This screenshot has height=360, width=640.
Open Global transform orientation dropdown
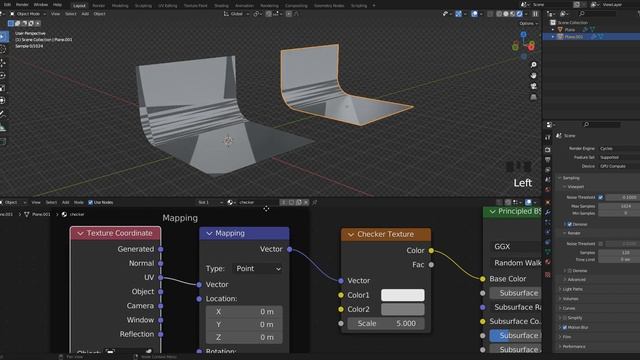(237, 14)
